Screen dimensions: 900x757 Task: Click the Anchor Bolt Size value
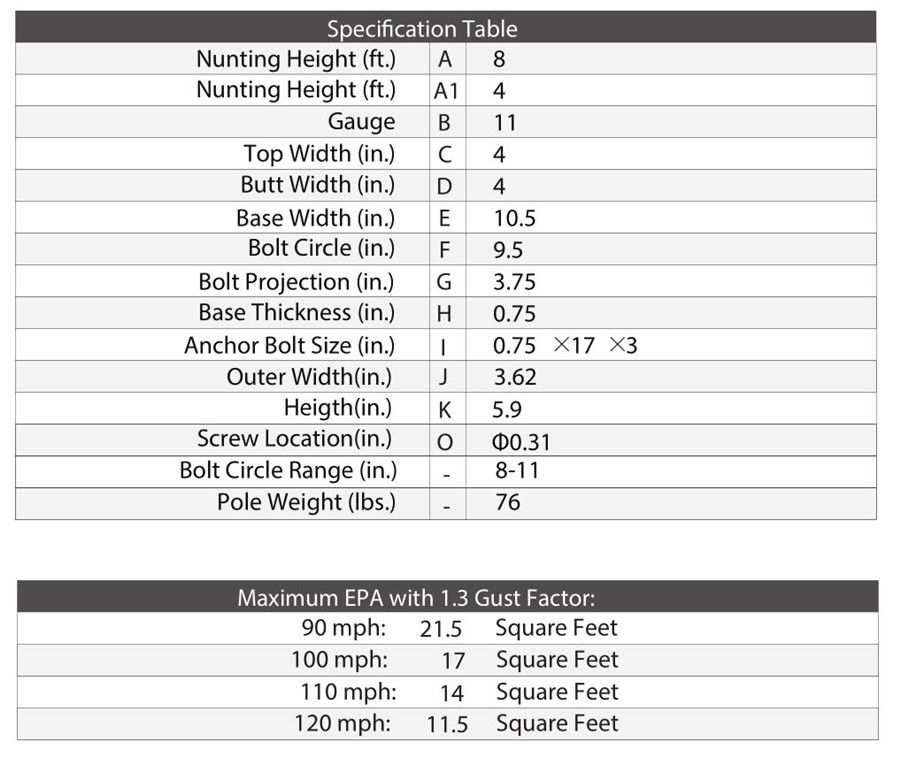(565, 346)
